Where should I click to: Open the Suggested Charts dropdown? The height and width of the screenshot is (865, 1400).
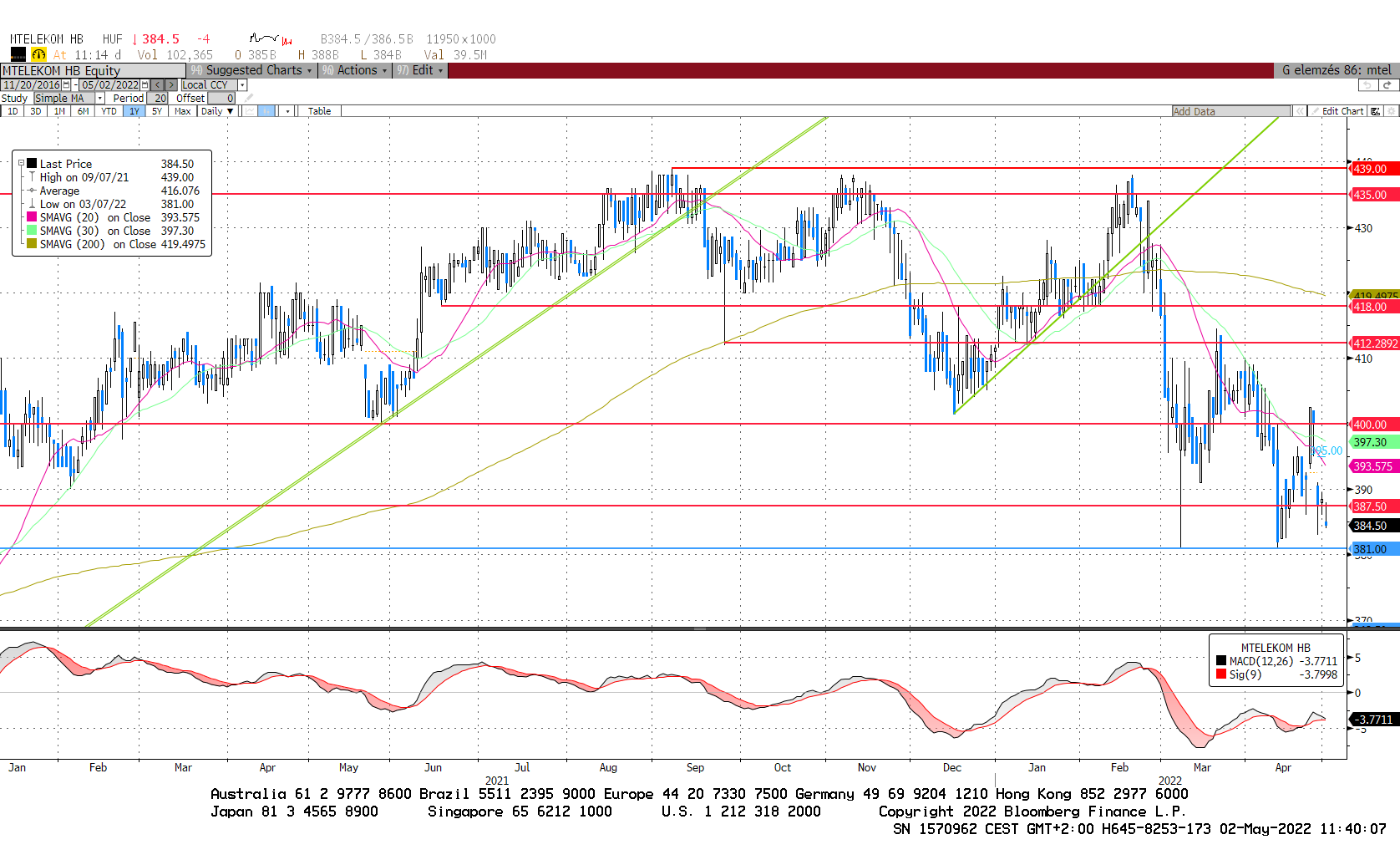[x=251, y=70]
